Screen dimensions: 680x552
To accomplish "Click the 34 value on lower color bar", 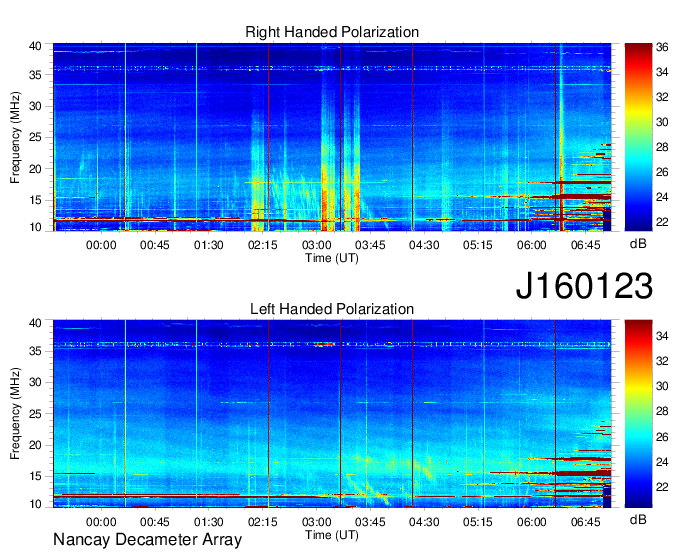I will point(662,336).
